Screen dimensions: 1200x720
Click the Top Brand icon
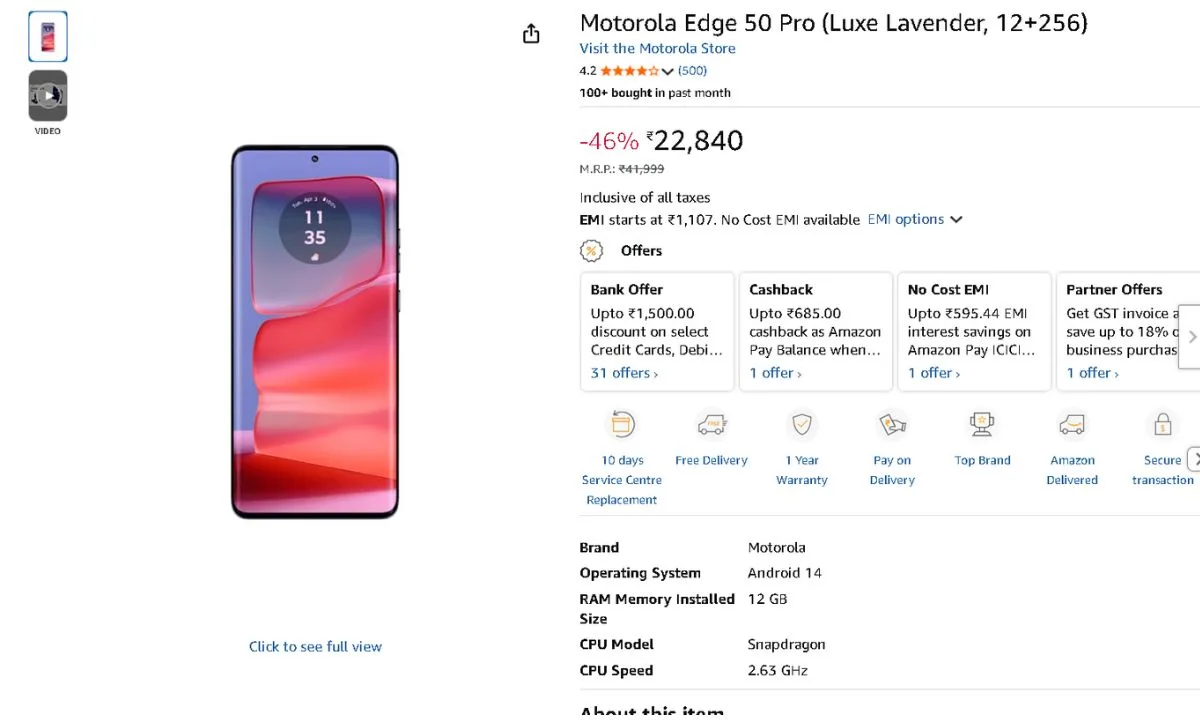tap(982, 424)
